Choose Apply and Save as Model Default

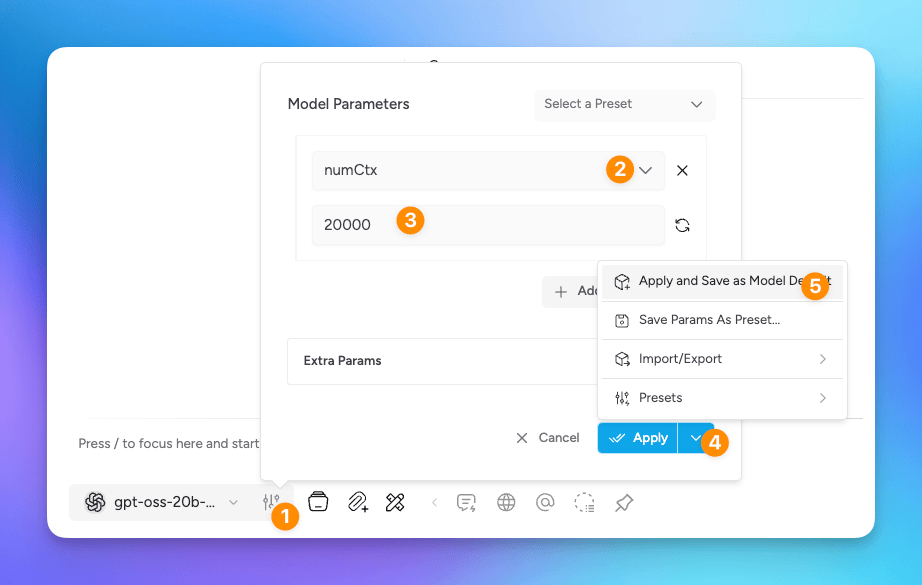[720, 282]
